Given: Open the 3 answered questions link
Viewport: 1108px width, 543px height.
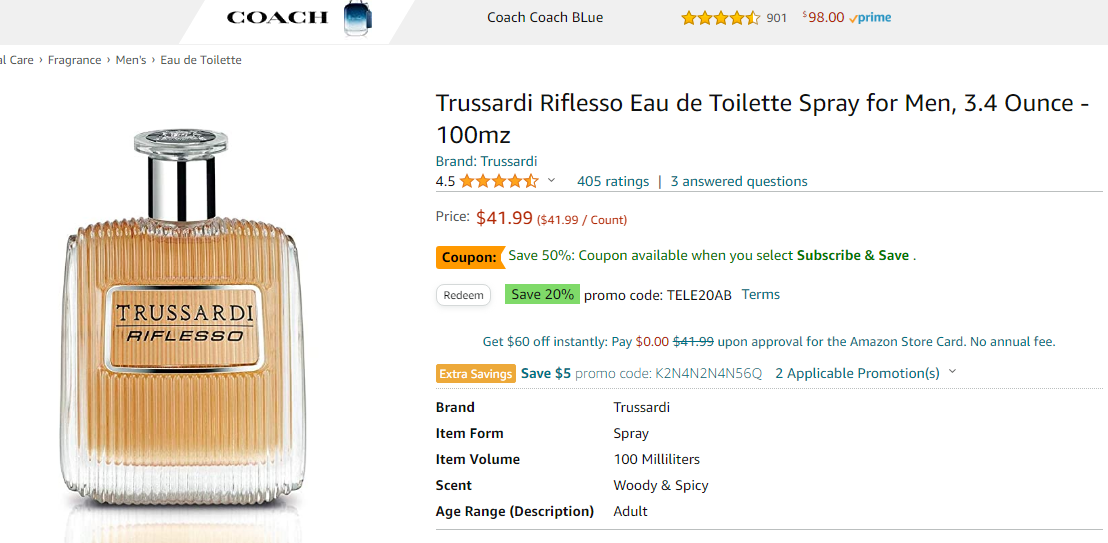Looking at the screenshot, I should pyautogui.click(x=739, y=181).
